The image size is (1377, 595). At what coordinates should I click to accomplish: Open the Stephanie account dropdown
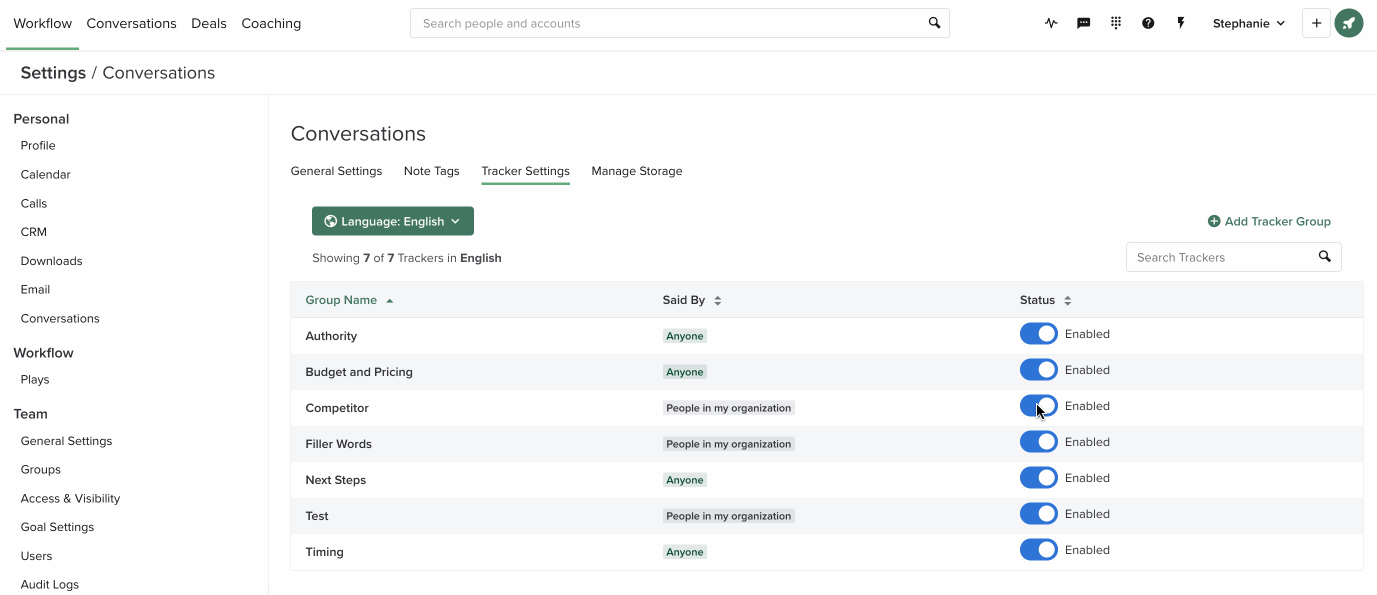[1248, 23]
